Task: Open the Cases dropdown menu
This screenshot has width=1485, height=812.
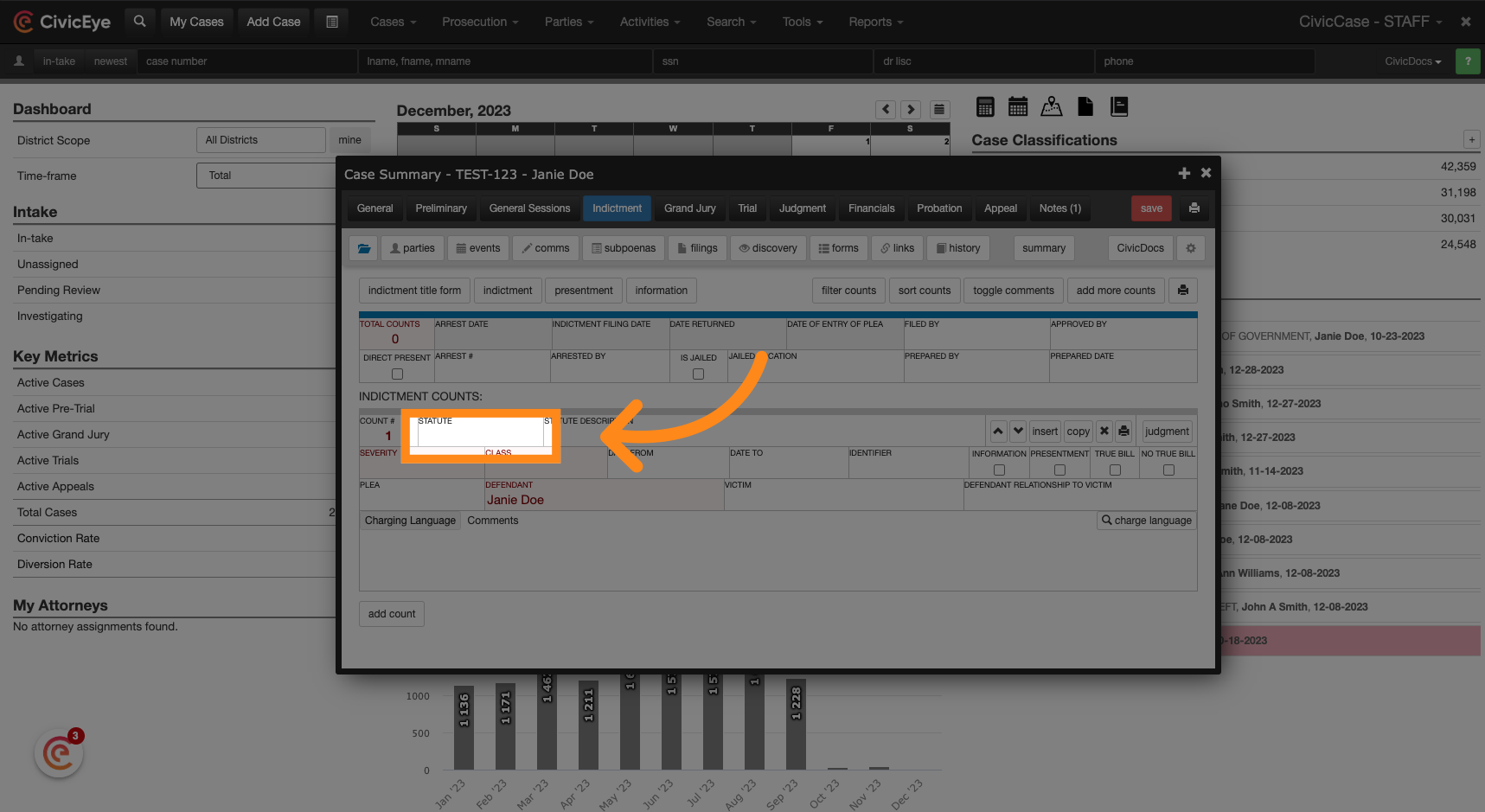Action: tap(394, 22)
